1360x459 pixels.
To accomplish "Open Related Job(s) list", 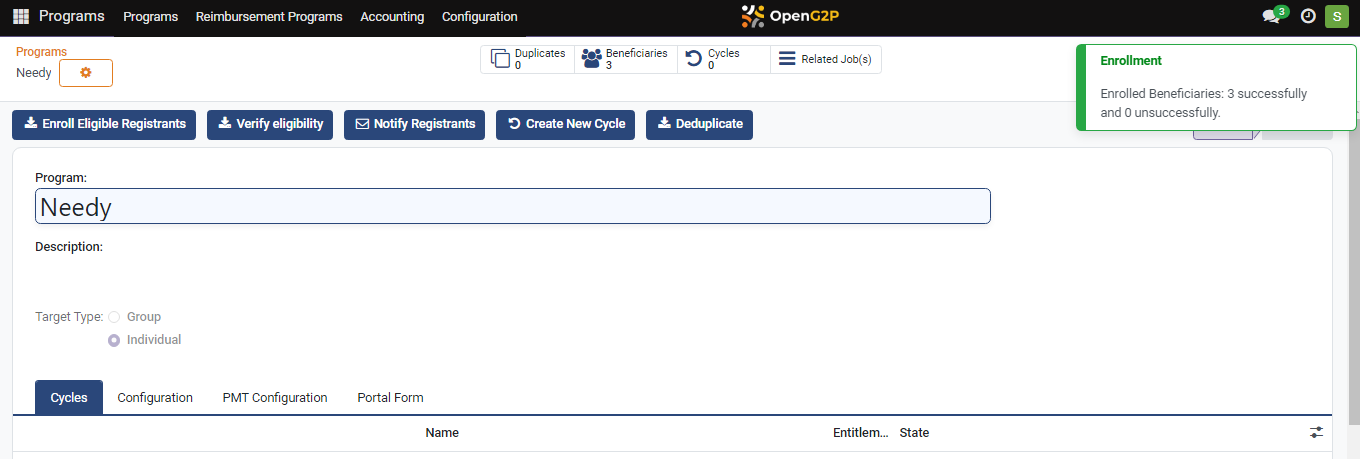I will click(825, 60).
